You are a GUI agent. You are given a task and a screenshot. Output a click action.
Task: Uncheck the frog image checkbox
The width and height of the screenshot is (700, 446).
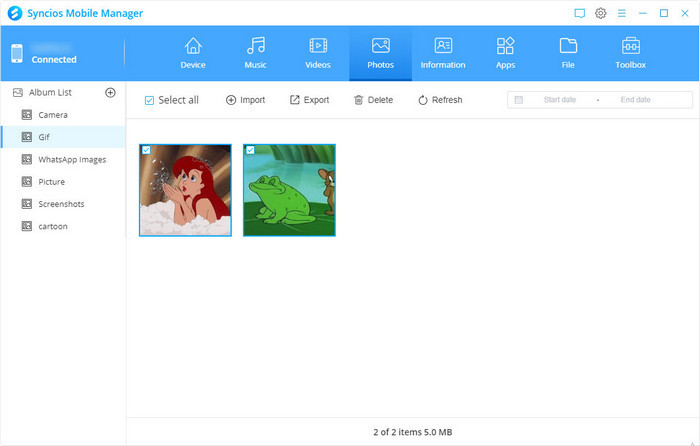250,150
